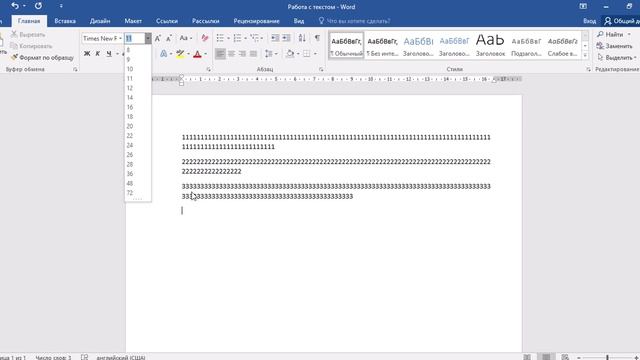Choose font size 14 from list
Viewport: 640px width, 360px height.
(x=138, y=98)
